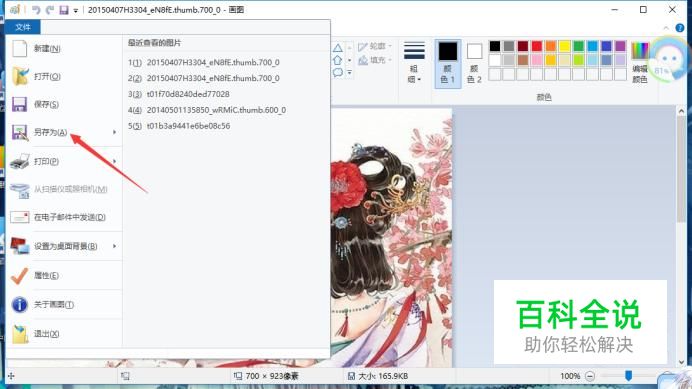Select 颜色 1 foreground color button
The height and width of the screenshot is (389, 692).
point(448,64)
